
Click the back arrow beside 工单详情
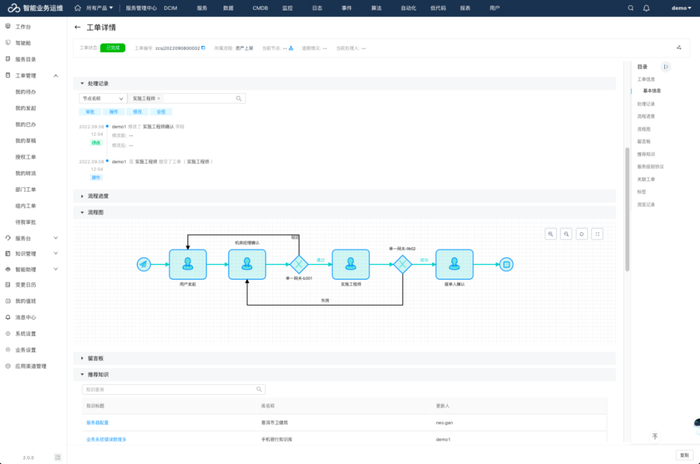pyautogui.click(x=78, y=28)
